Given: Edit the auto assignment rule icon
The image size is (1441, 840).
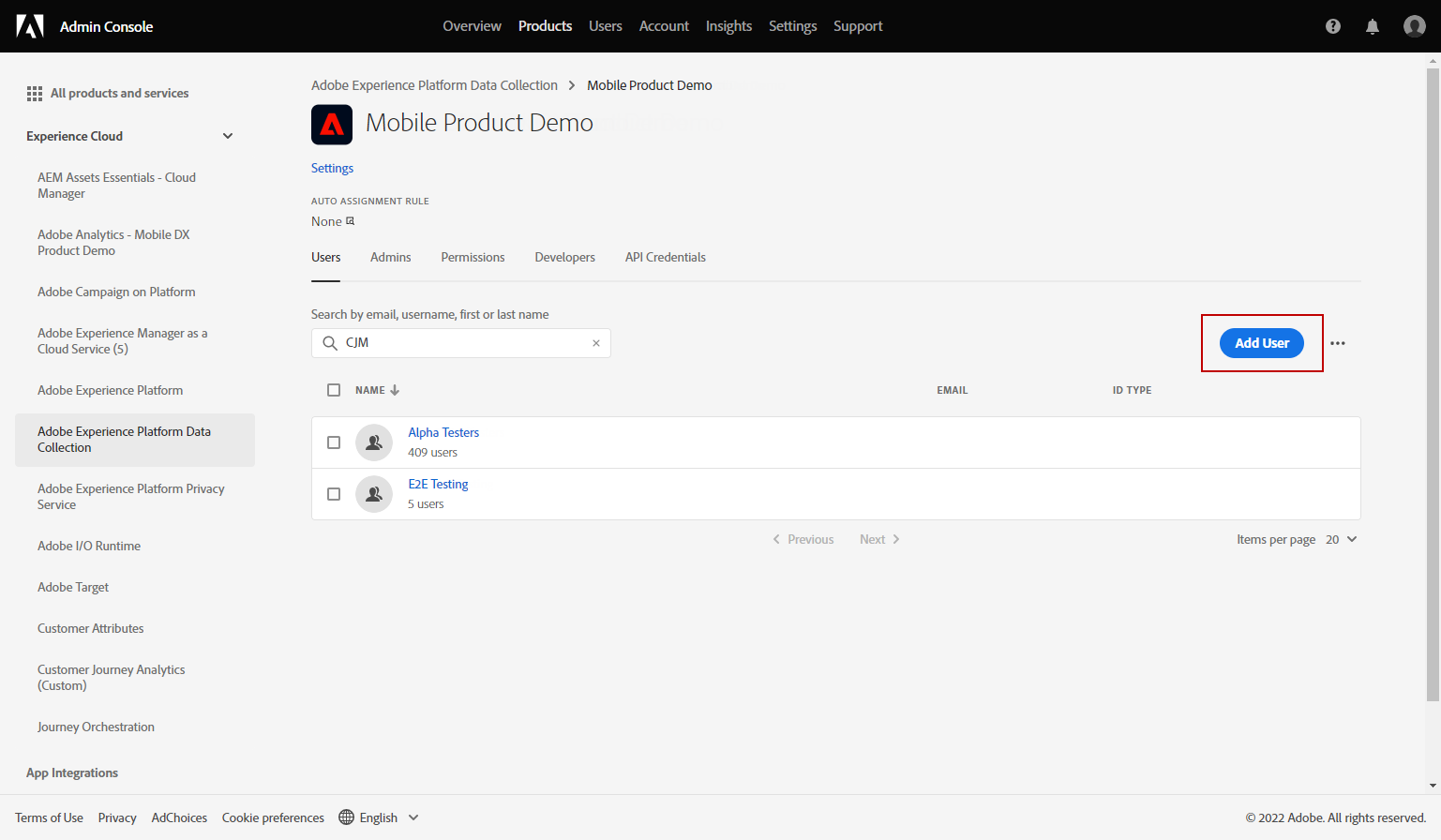Looking at the screenshot, I should tap(351, 221).
